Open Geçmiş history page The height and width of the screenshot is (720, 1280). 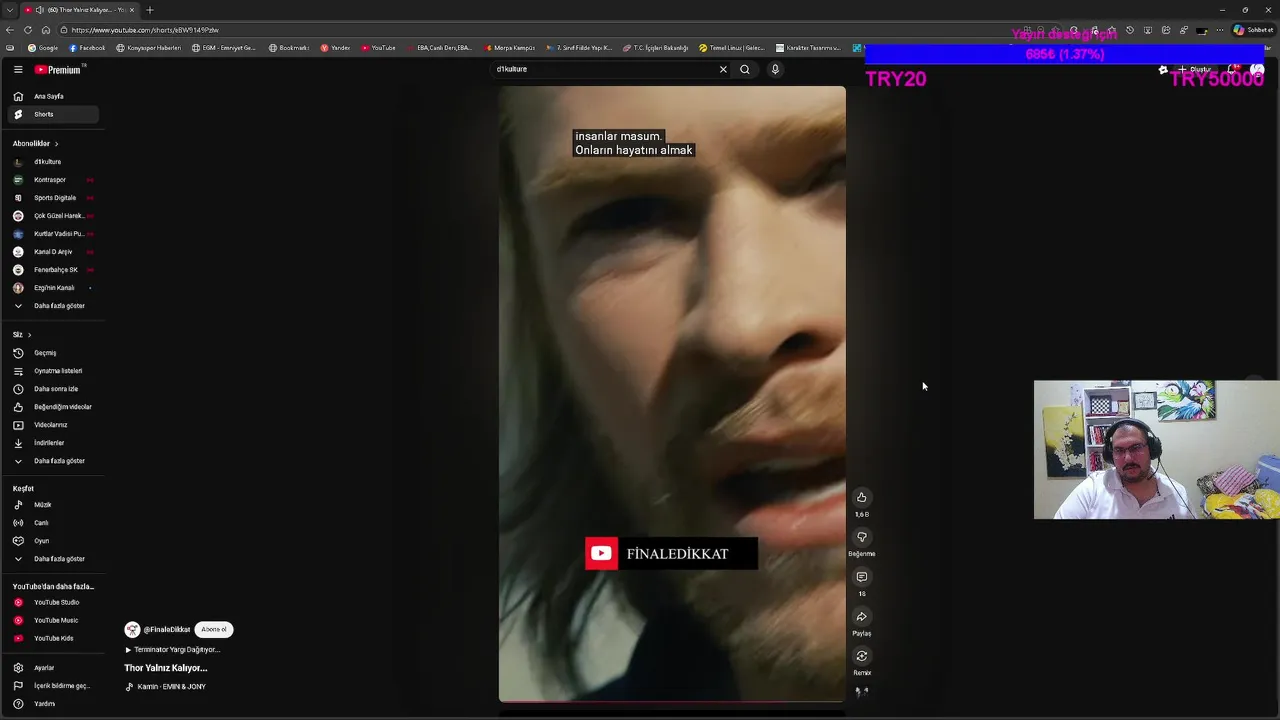pos(53,352)
